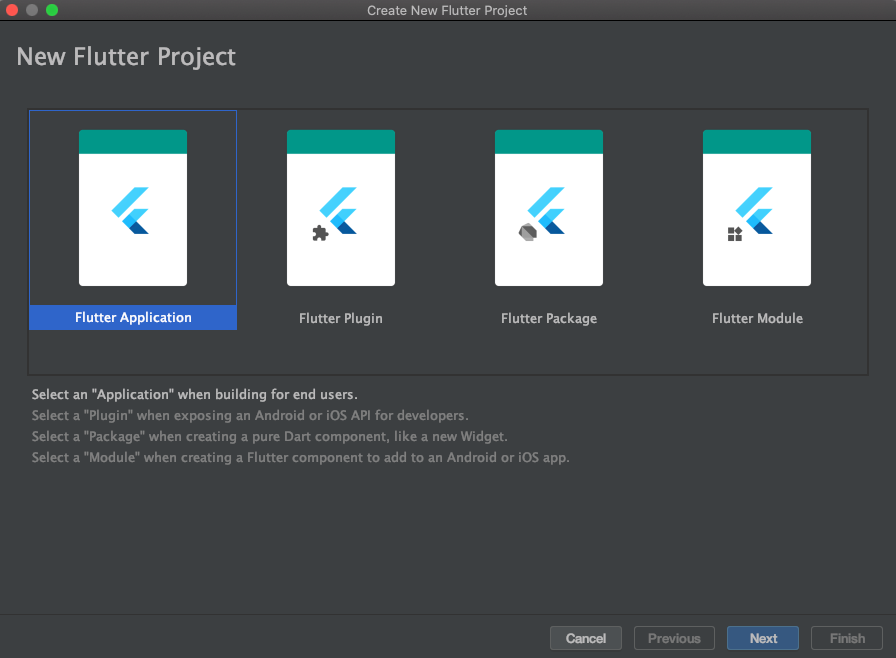896x658 pixels.
Task: Click the Plugin description line of text
Action: pos(250,415)
